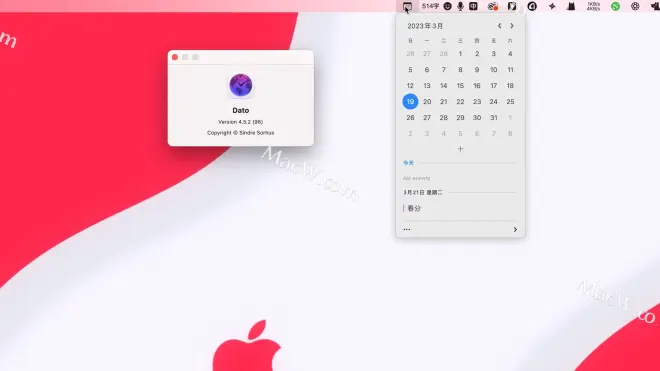Click the smiley face menu bar icon
This screenshot has height=371, width=660.
point(447,6)
